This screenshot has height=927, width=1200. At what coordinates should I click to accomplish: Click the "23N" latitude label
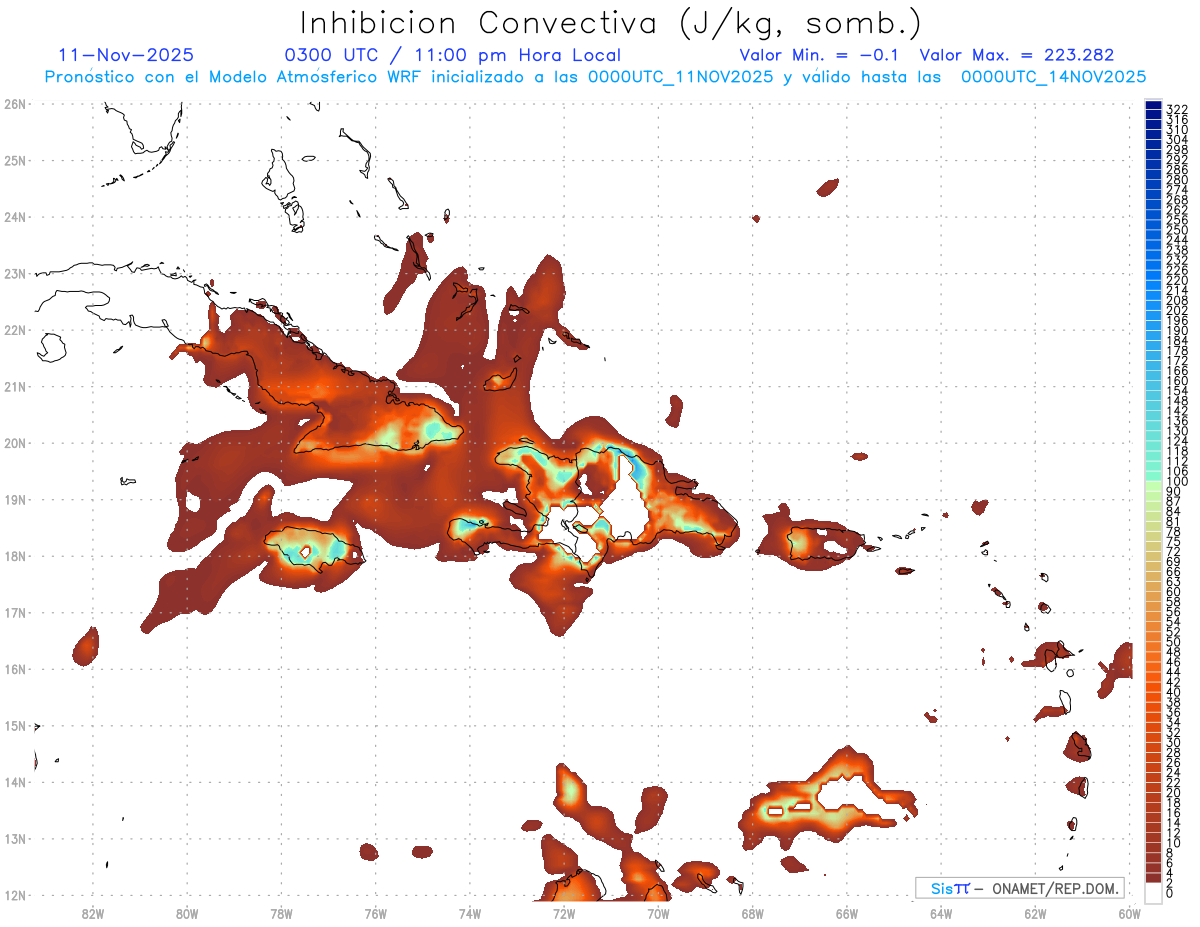[x=14, y=273]
